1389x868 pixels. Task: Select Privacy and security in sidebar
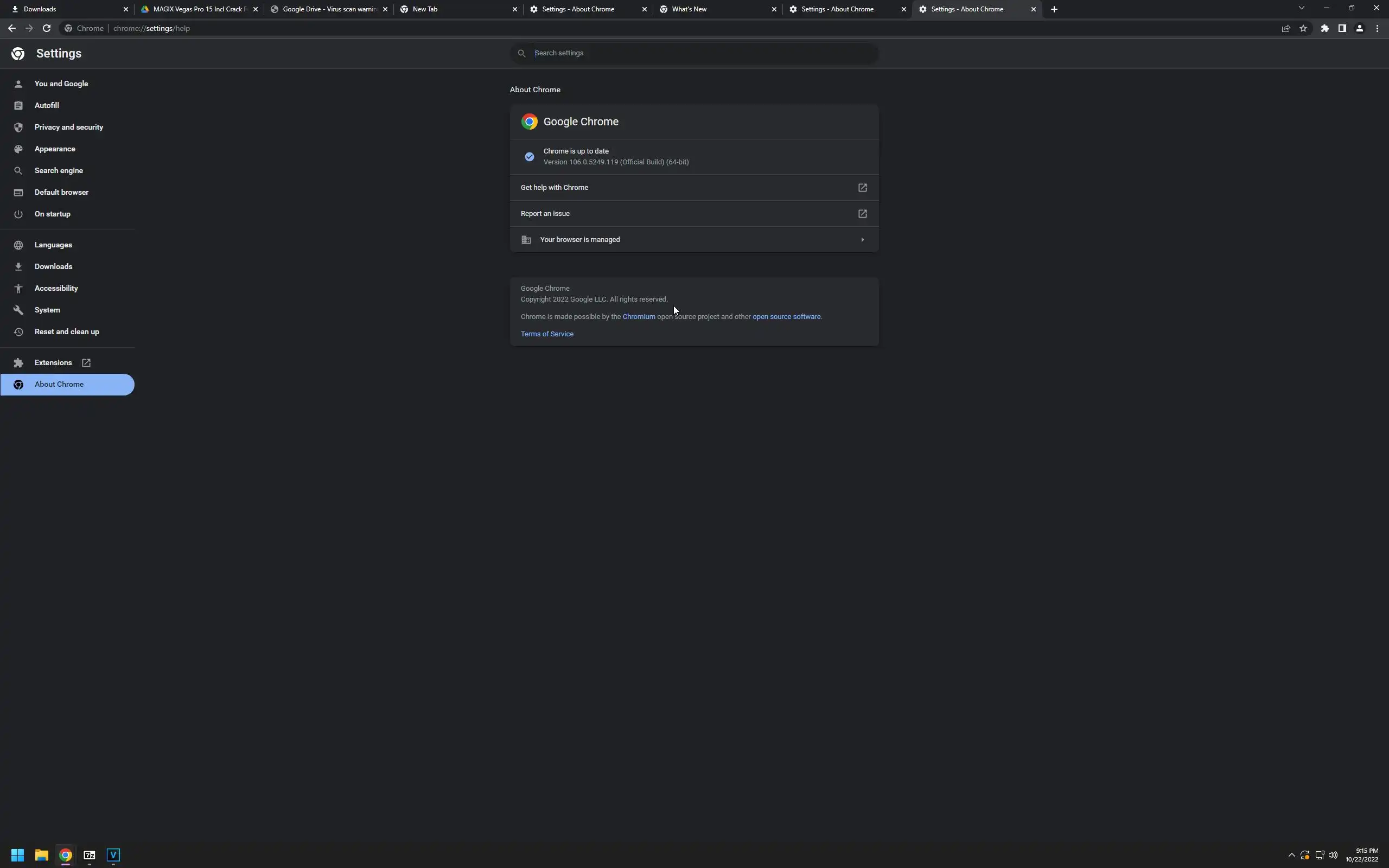click(68, 127)
